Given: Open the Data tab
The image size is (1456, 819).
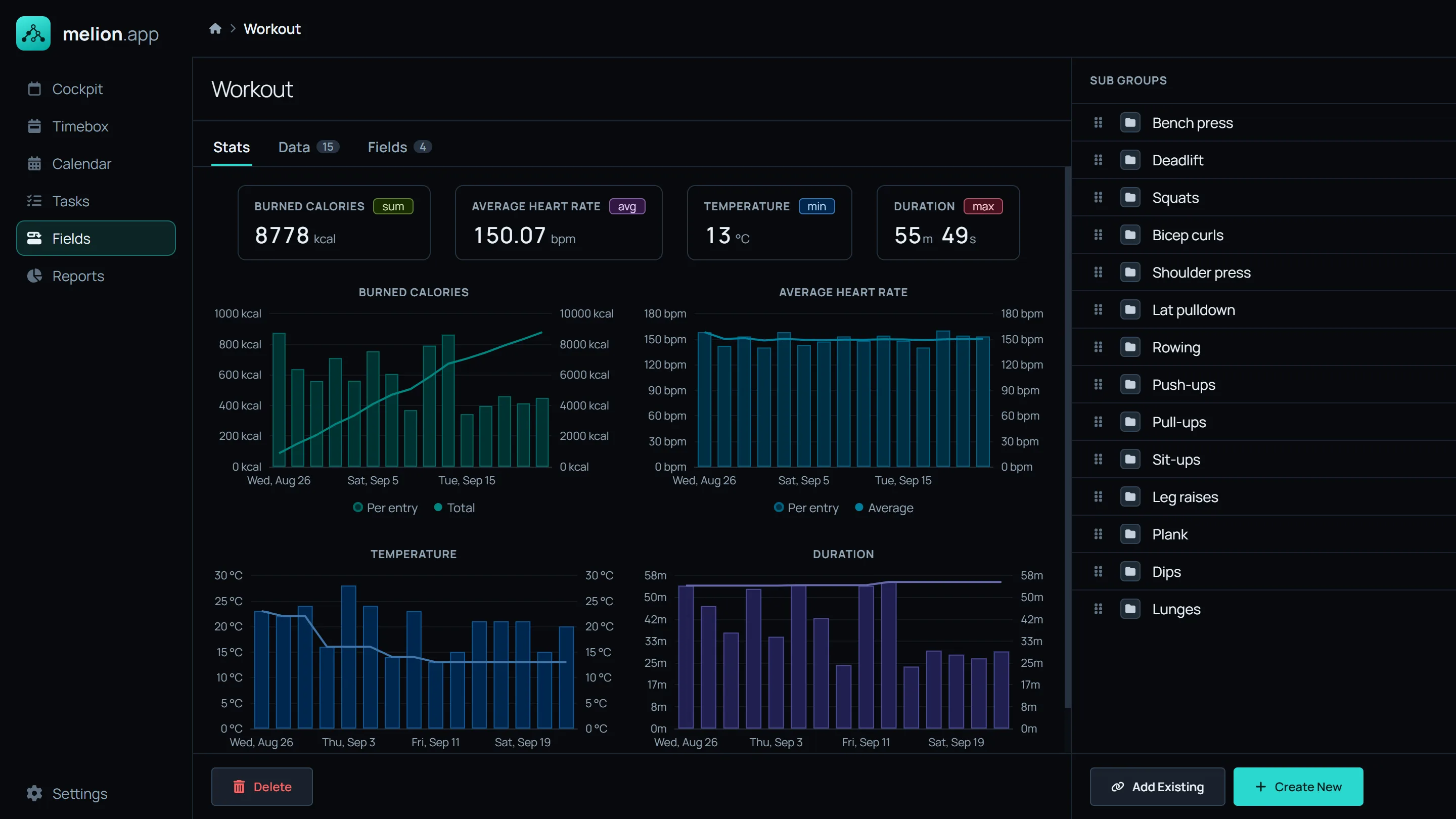Looking at the screenshot, I should point(308,147).
